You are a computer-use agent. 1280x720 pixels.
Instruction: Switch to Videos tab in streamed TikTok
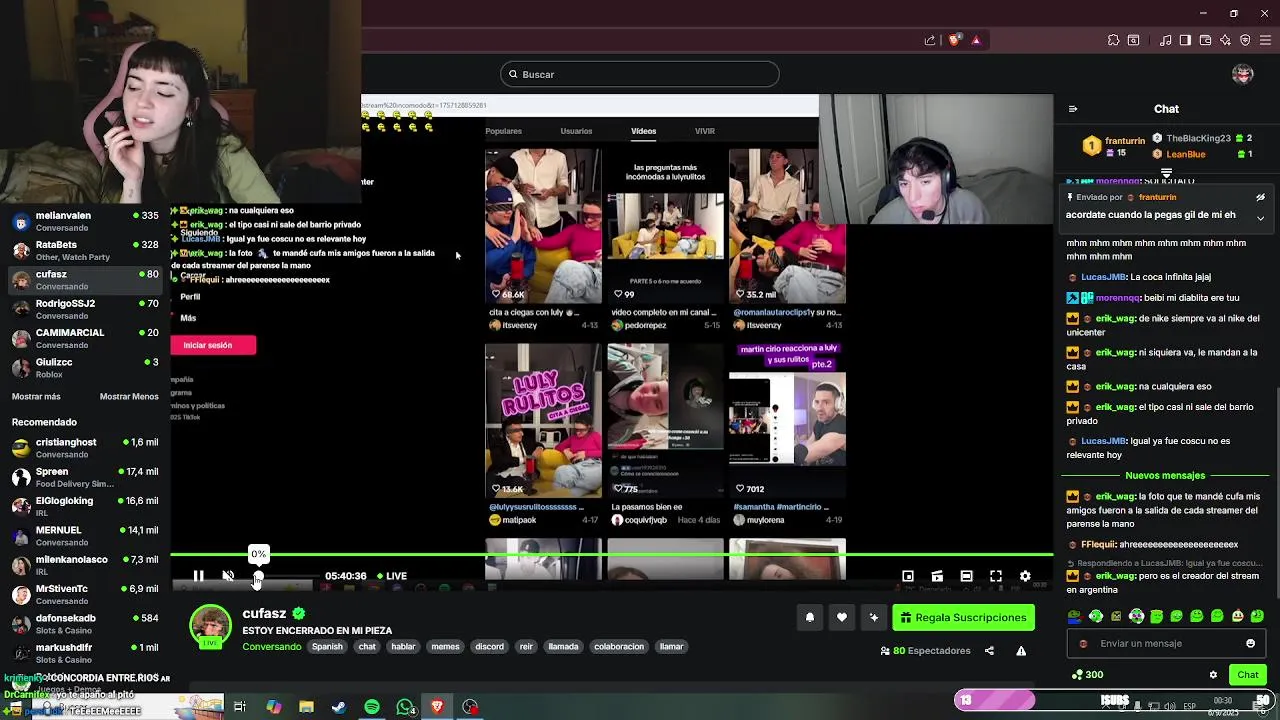(x=643, y=131)
